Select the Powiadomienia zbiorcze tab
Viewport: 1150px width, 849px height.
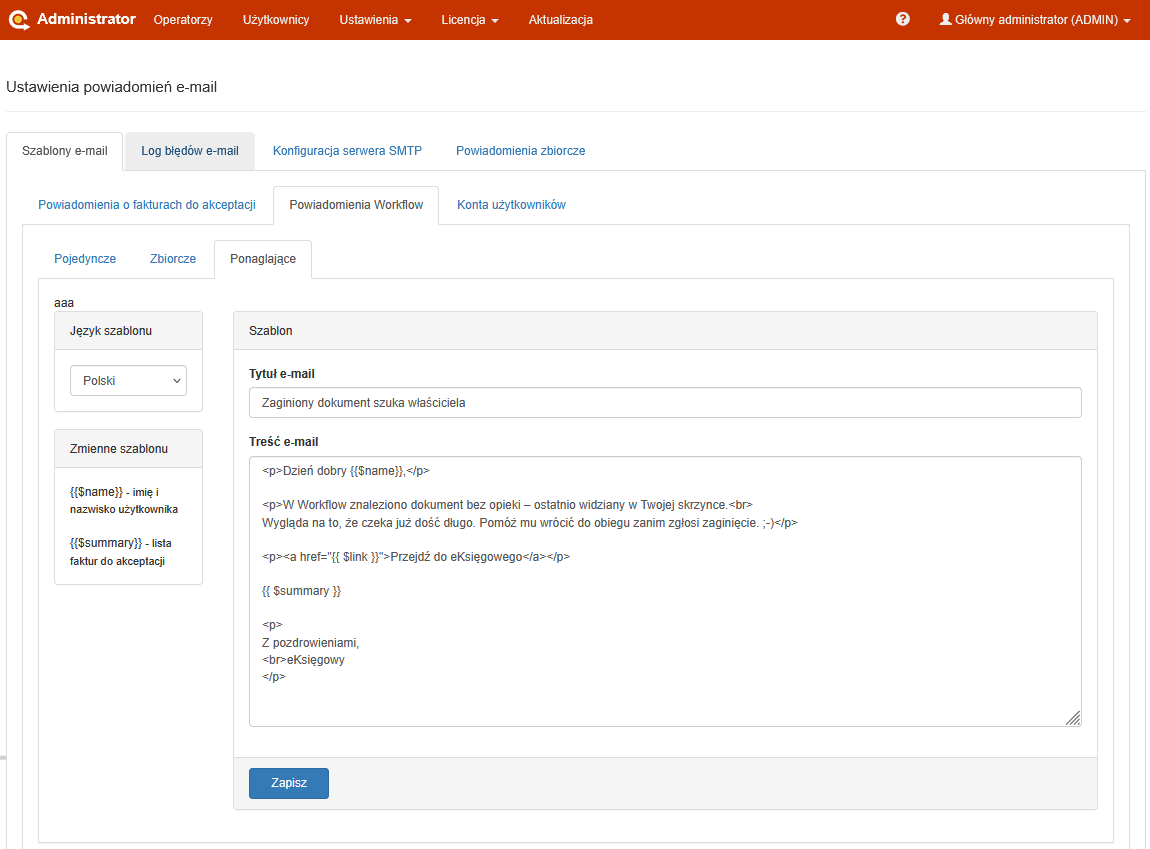tap(520, 151)
